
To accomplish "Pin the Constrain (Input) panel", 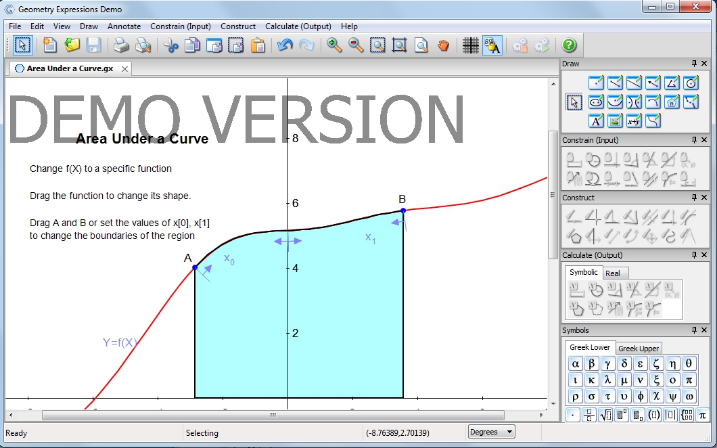I will [695, 140].
